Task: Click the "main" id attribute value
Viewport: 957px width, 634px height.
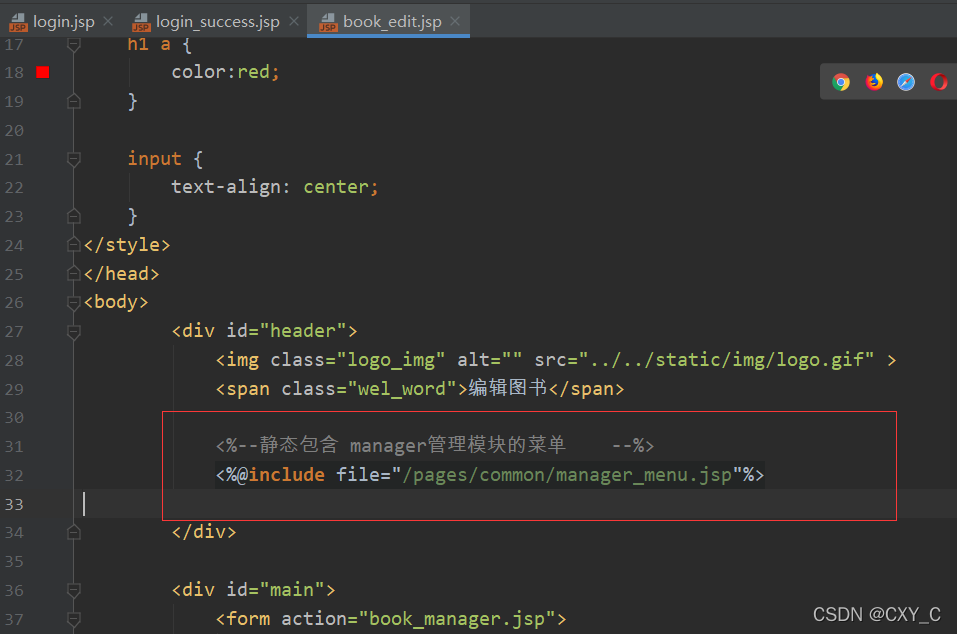Action: 292,589
